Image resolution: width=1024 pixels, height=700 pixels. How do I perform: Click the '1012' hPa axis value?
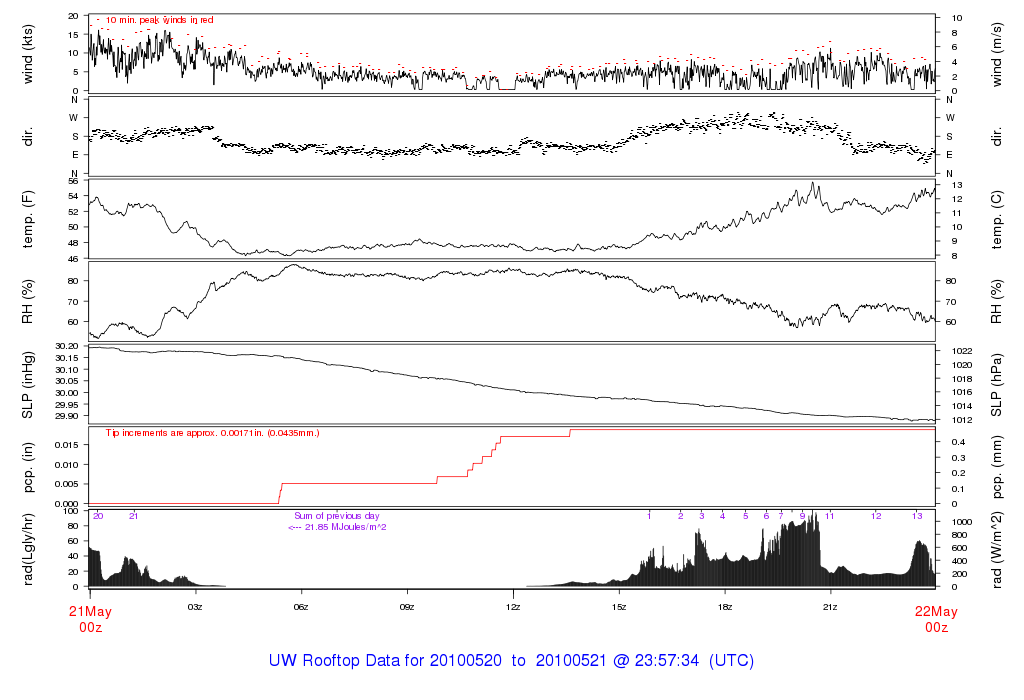click(963, 420)
